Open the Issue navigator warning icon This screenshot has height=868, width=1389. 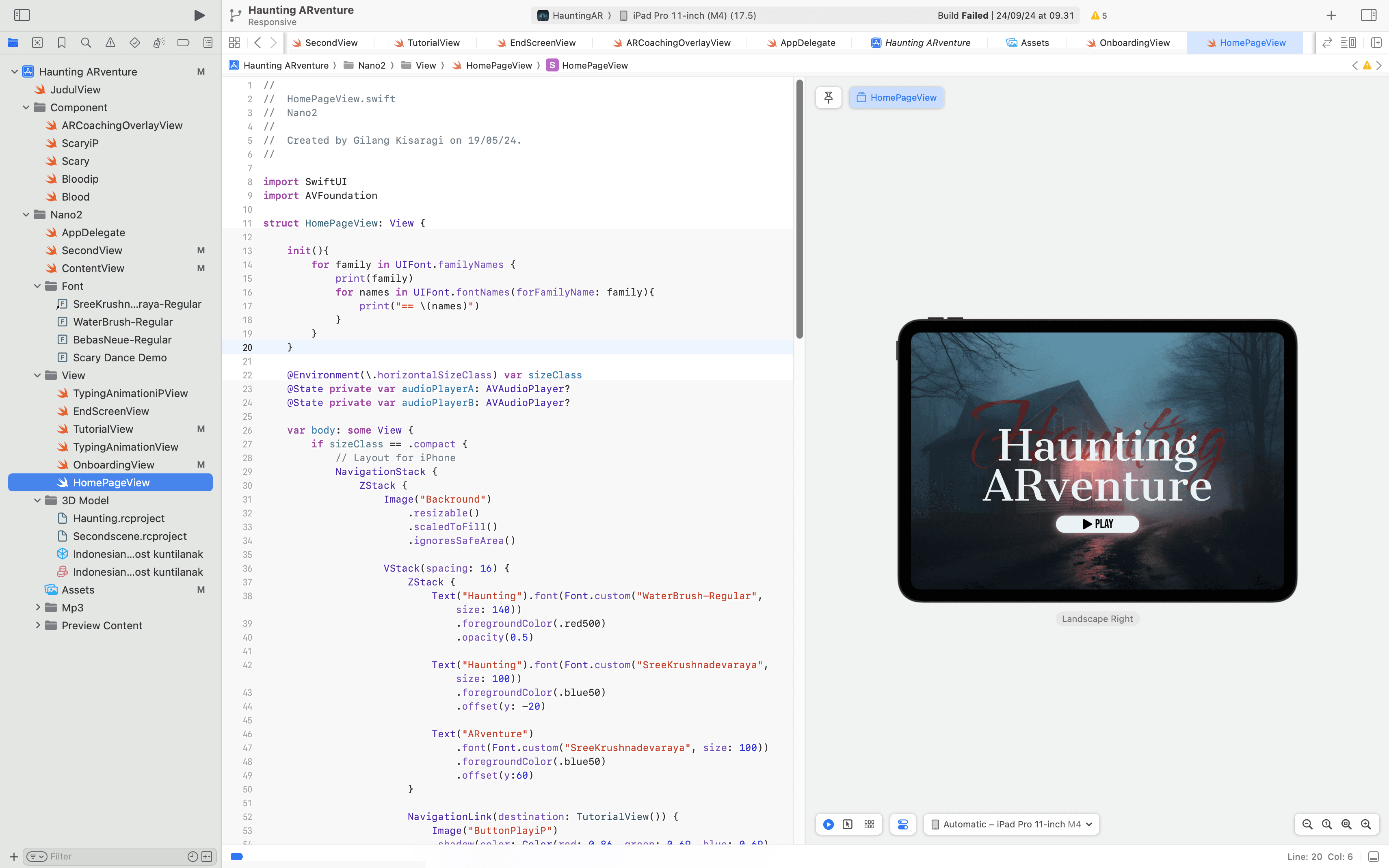[x=110, y=43]
